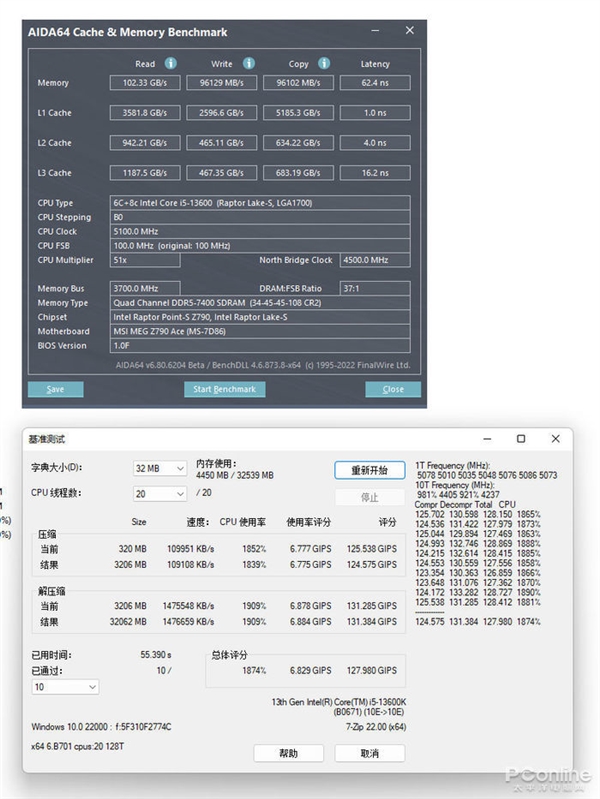Click 基准测试 window title
Screen dimensions: 600x799
(47, 439)
